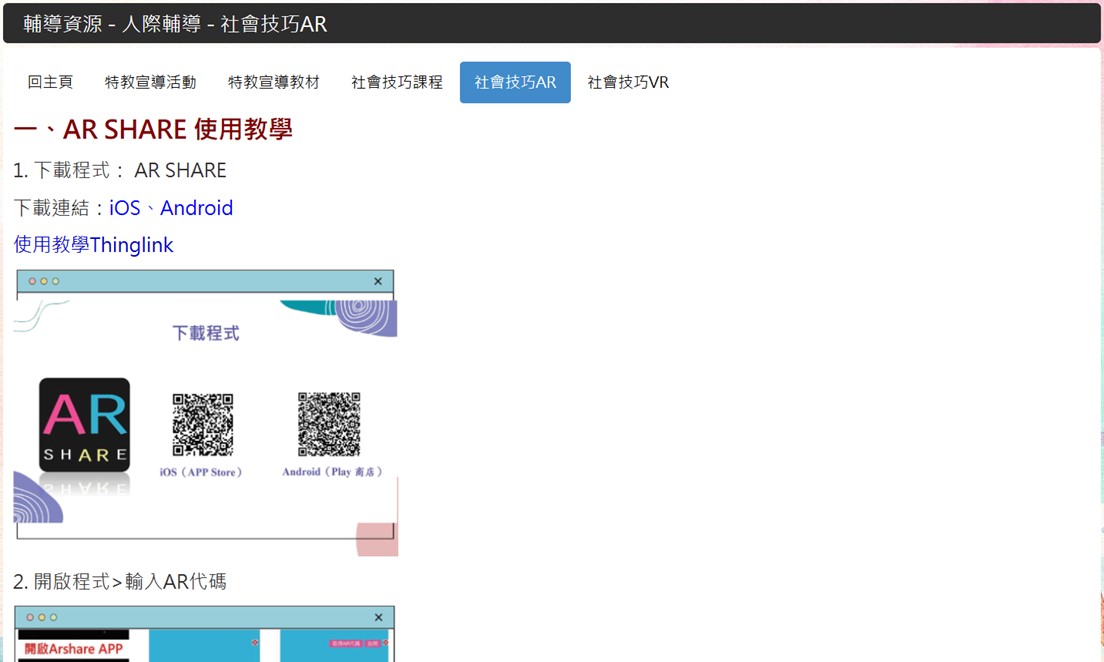
Task: Click the Android Play Store QR code
Action: 329,424
